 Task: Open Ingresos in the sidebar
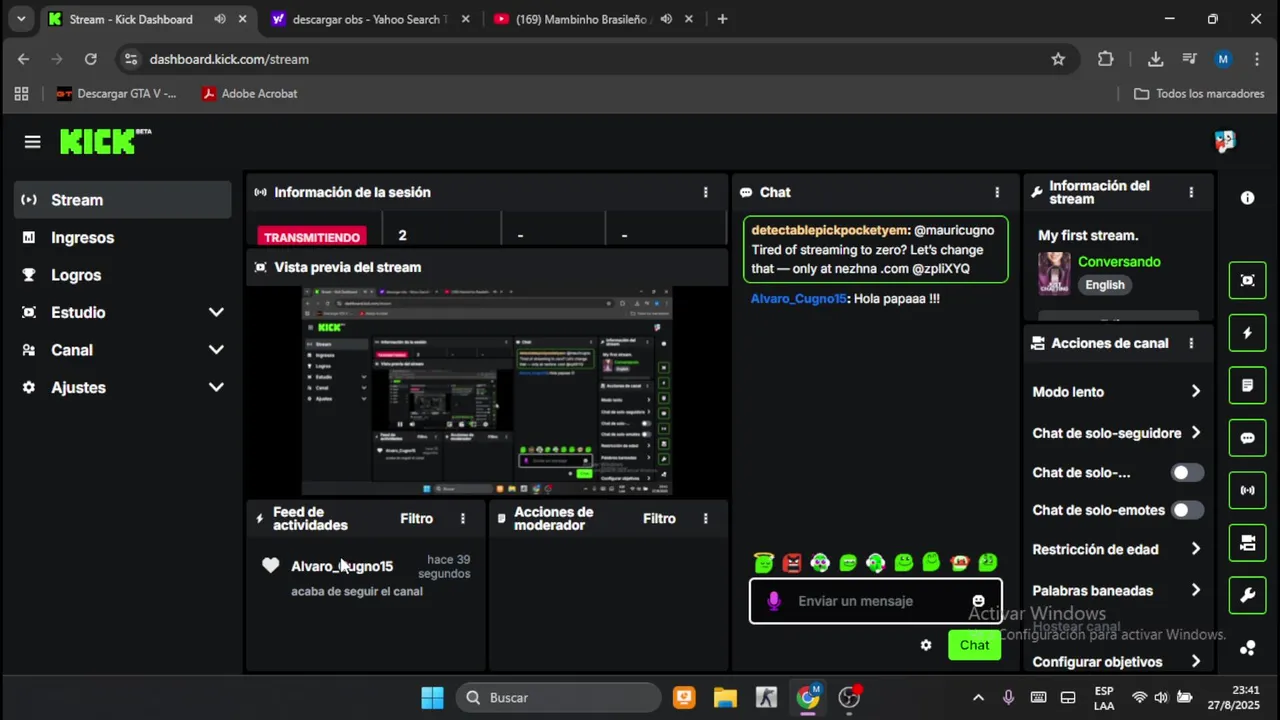[x=123, y=237]
